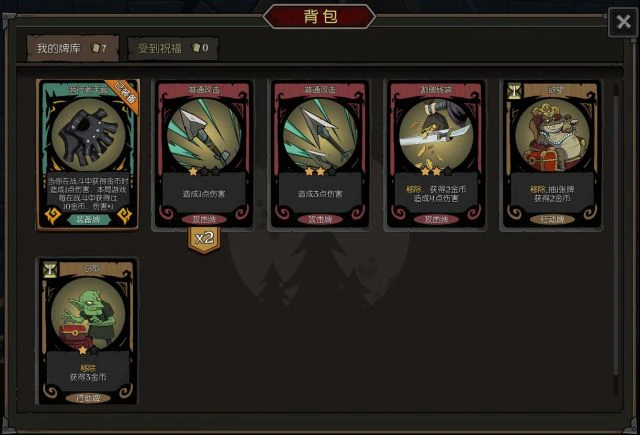The width and height of the screenshot is (640, 435).
Task: Select the single spearhead 普通攻击 card
Action: (x=204, y=155)
